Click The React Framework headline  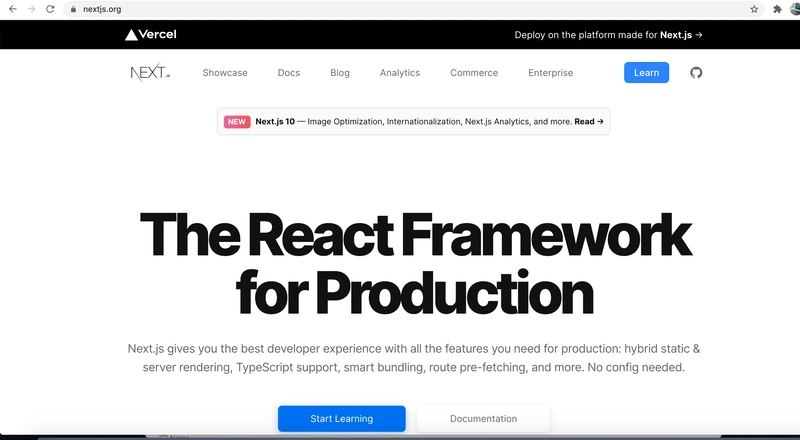click(415, 263)
